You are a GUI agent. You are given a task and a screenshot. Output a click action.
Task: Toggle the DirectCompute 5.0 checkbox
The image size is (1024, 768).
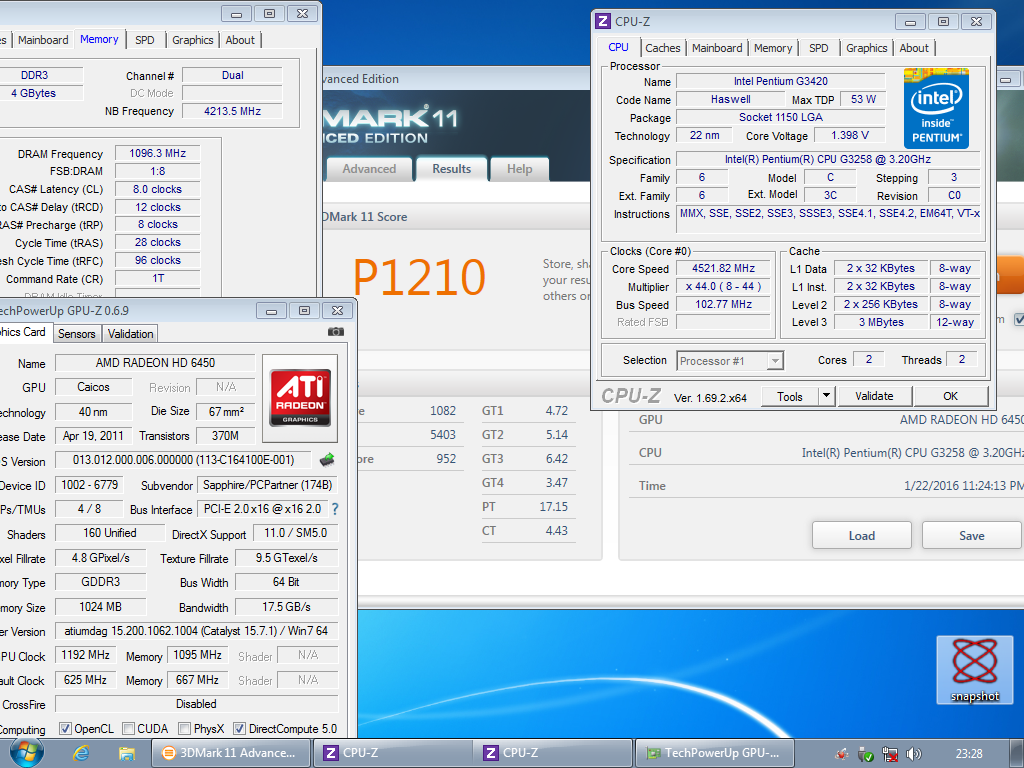click(239, 729)
